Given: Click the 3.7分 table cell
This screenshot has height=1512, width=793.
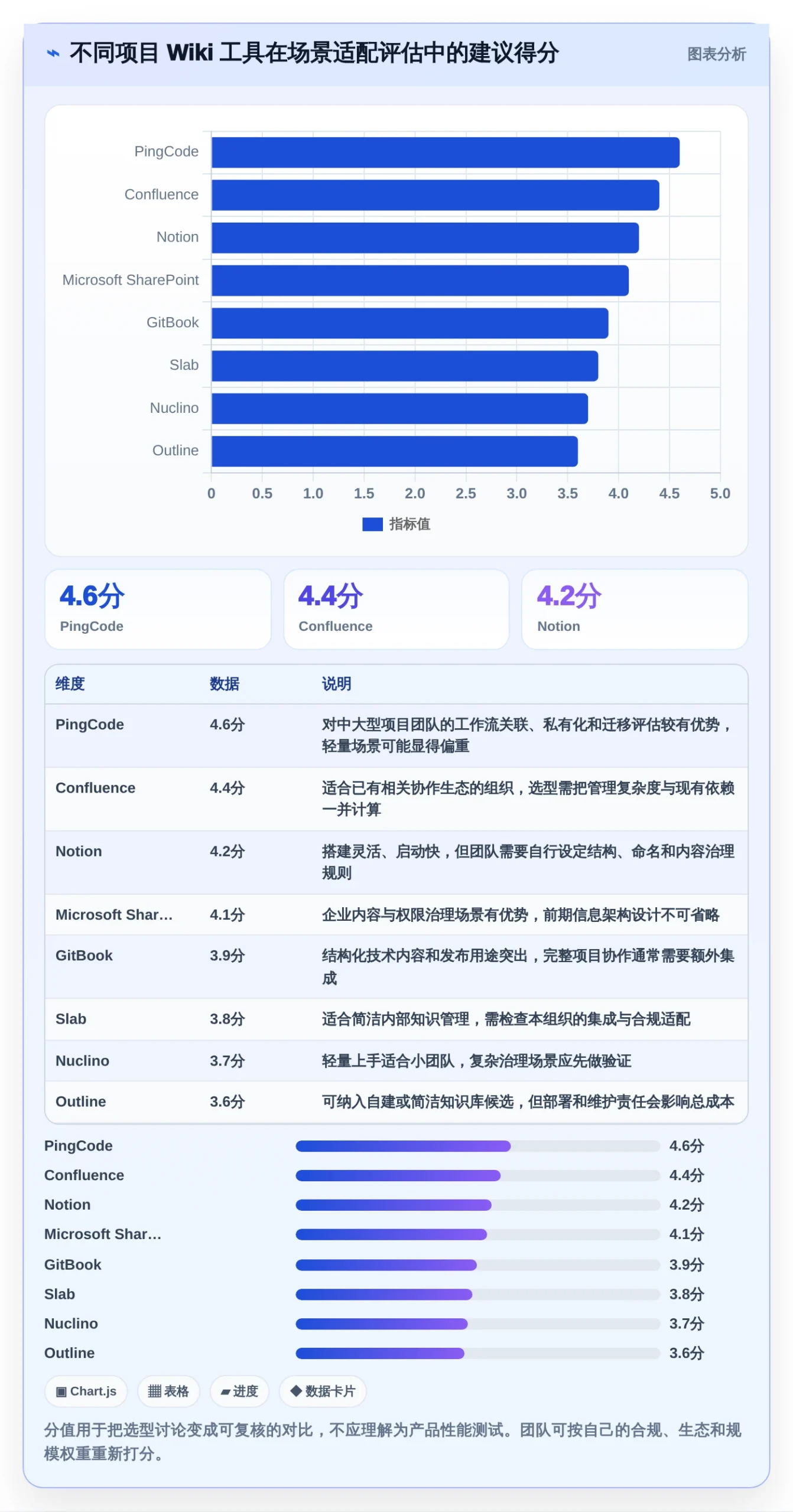Looking at the screenshot, I should (227, 1061).
